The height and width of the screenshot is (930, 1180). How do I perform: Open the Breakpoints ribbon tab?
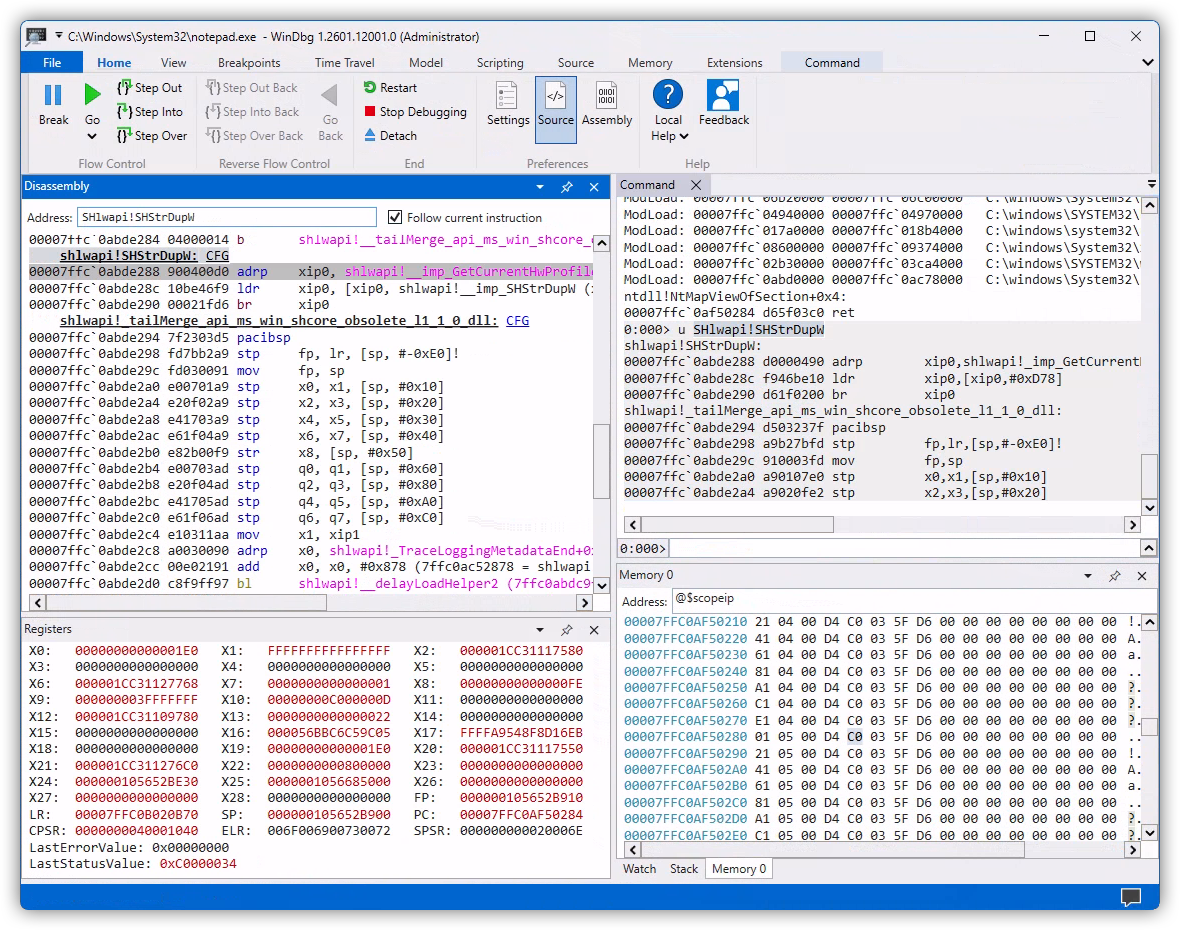coord(249,63)
